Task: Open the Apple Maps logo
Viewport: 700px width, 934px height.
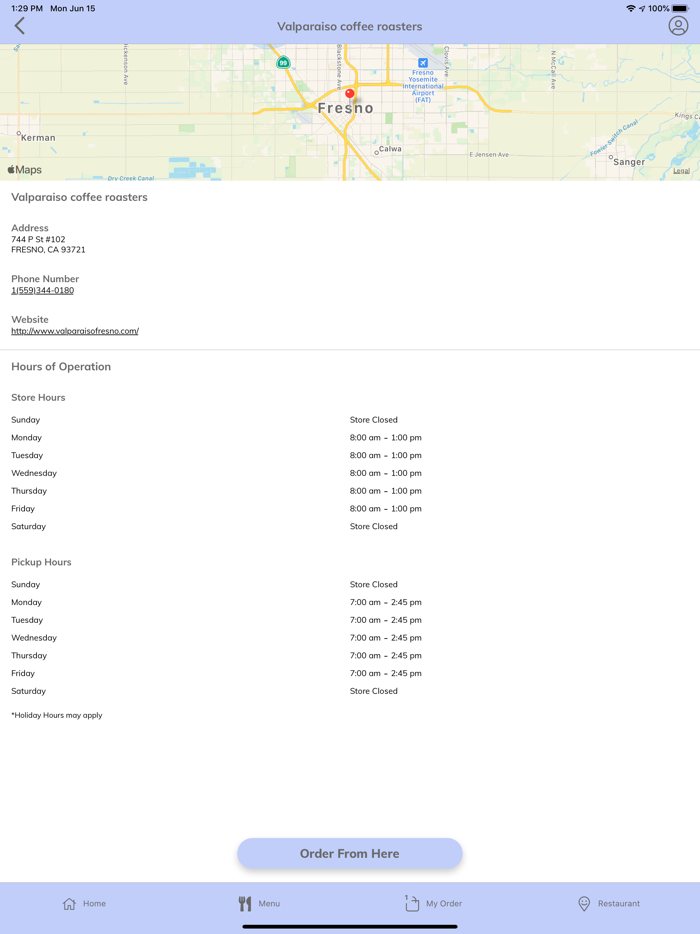Action: (x=24, y=170)
